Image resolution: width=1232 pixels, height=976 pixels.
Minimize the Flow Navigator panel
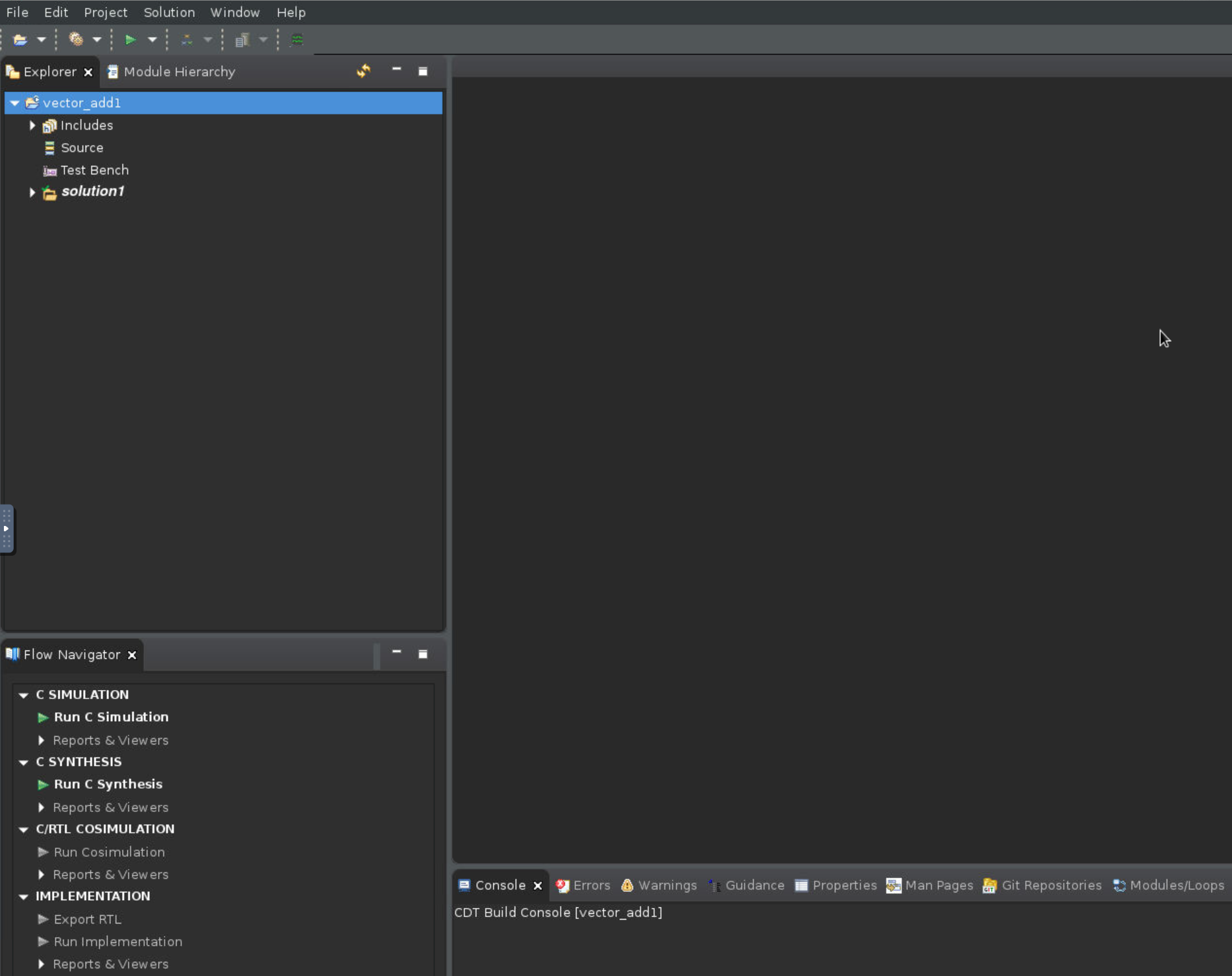click(x=396, y=652)
